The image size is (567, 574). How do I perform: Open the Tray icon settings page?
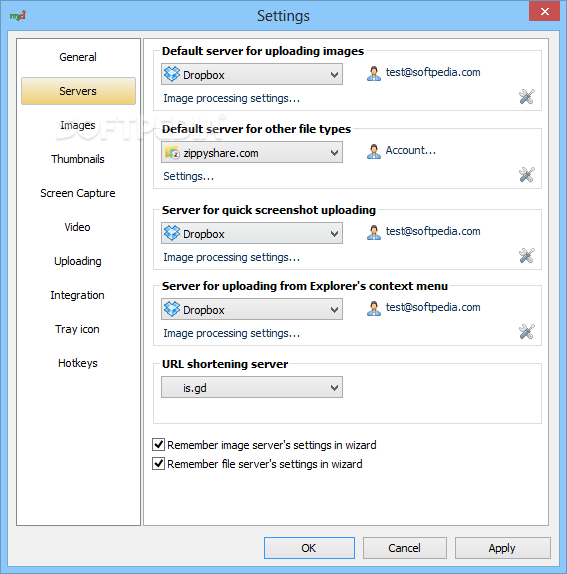(78, 329)
